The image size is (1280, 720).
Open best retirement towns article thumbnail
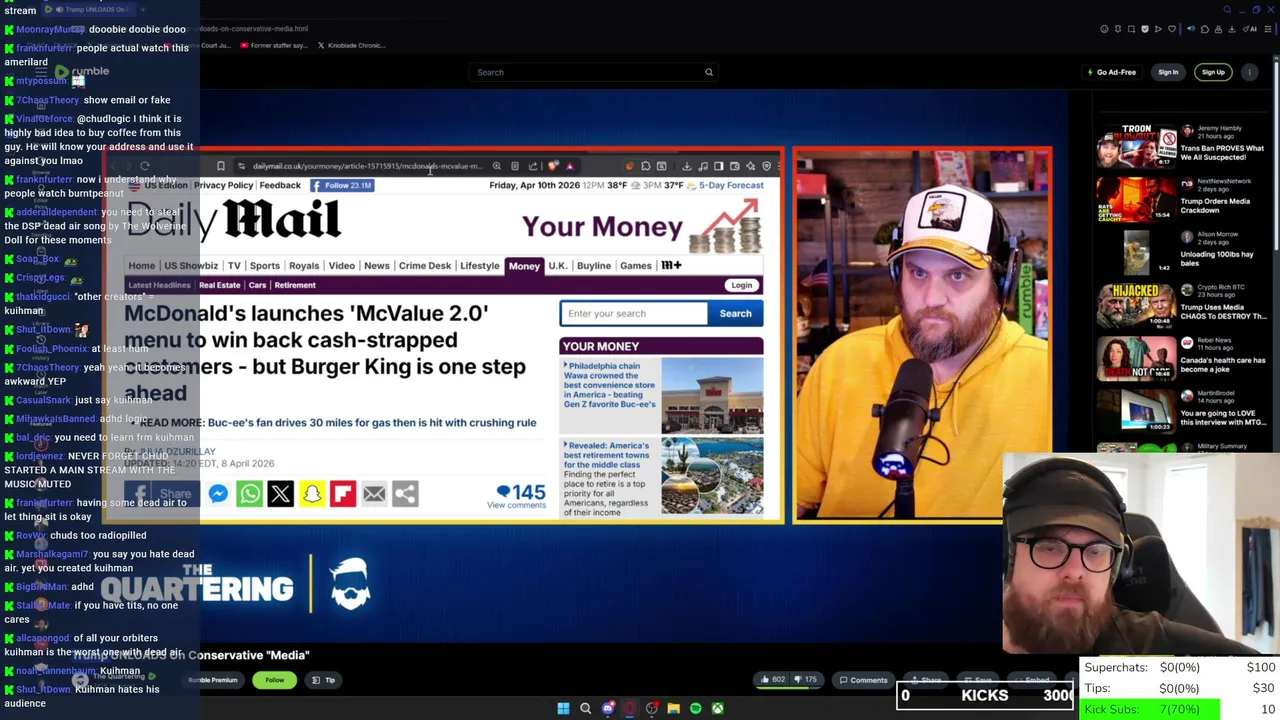point(712,476)
